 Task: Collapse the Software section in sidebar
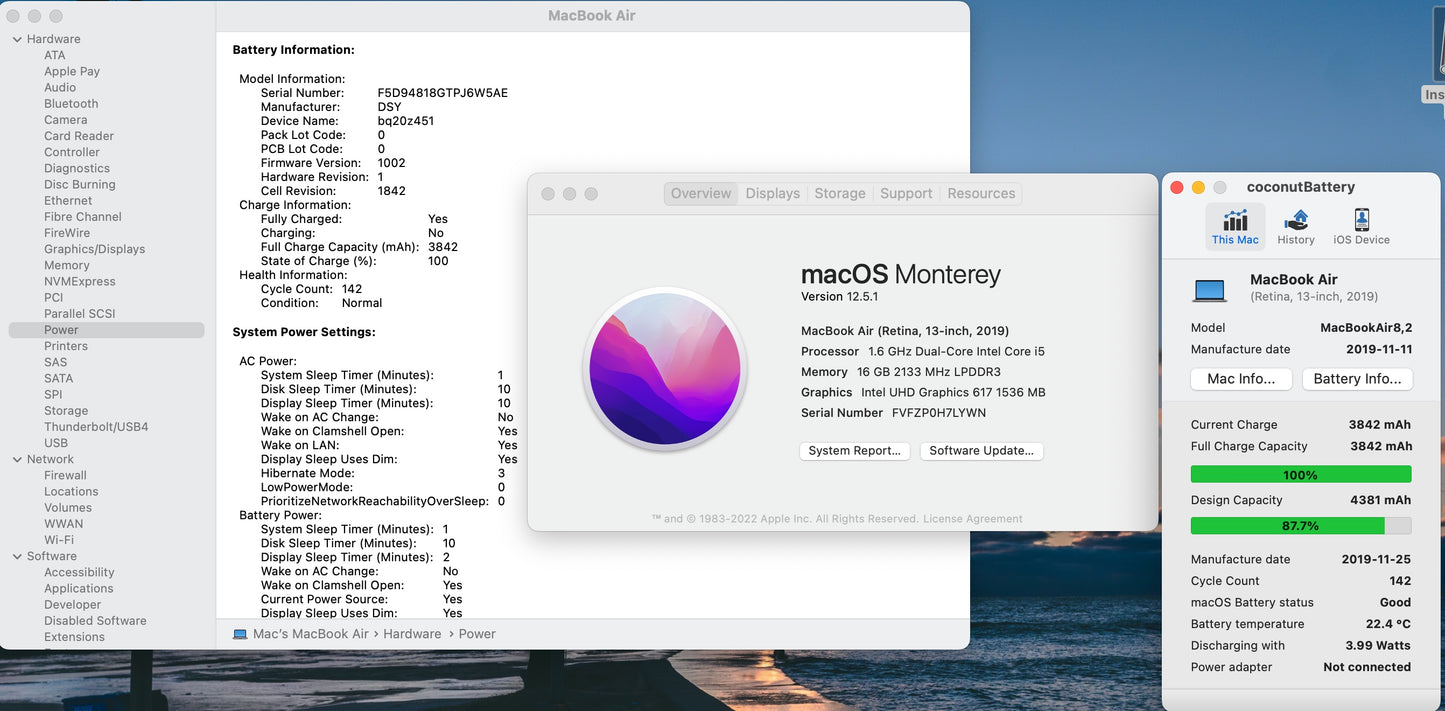pyautogui.click(x=17, y=556)
